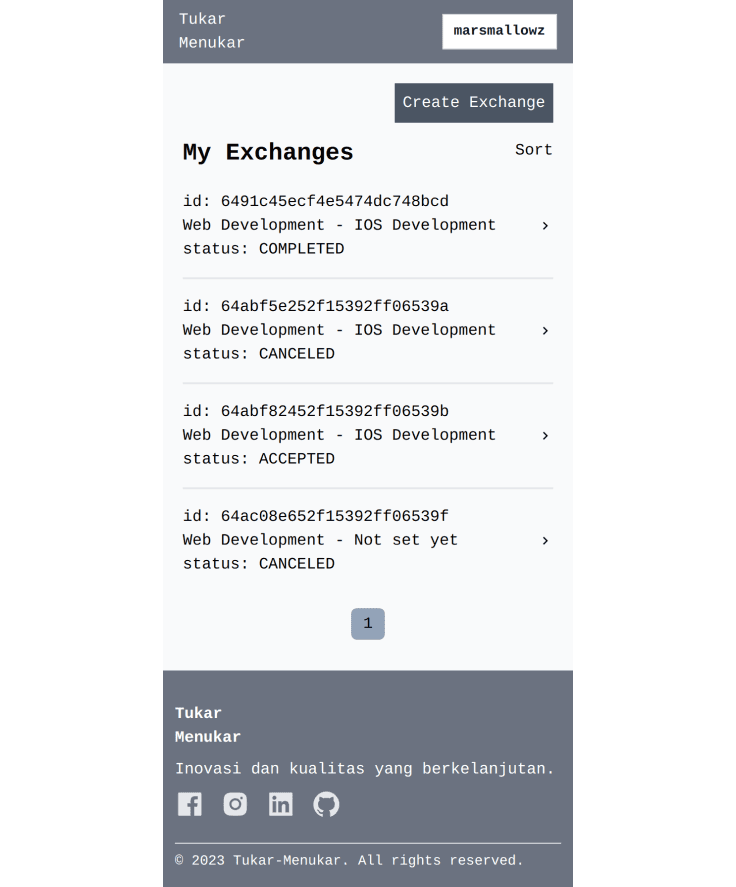Open the marsmallowz user menu

[499, 31]
